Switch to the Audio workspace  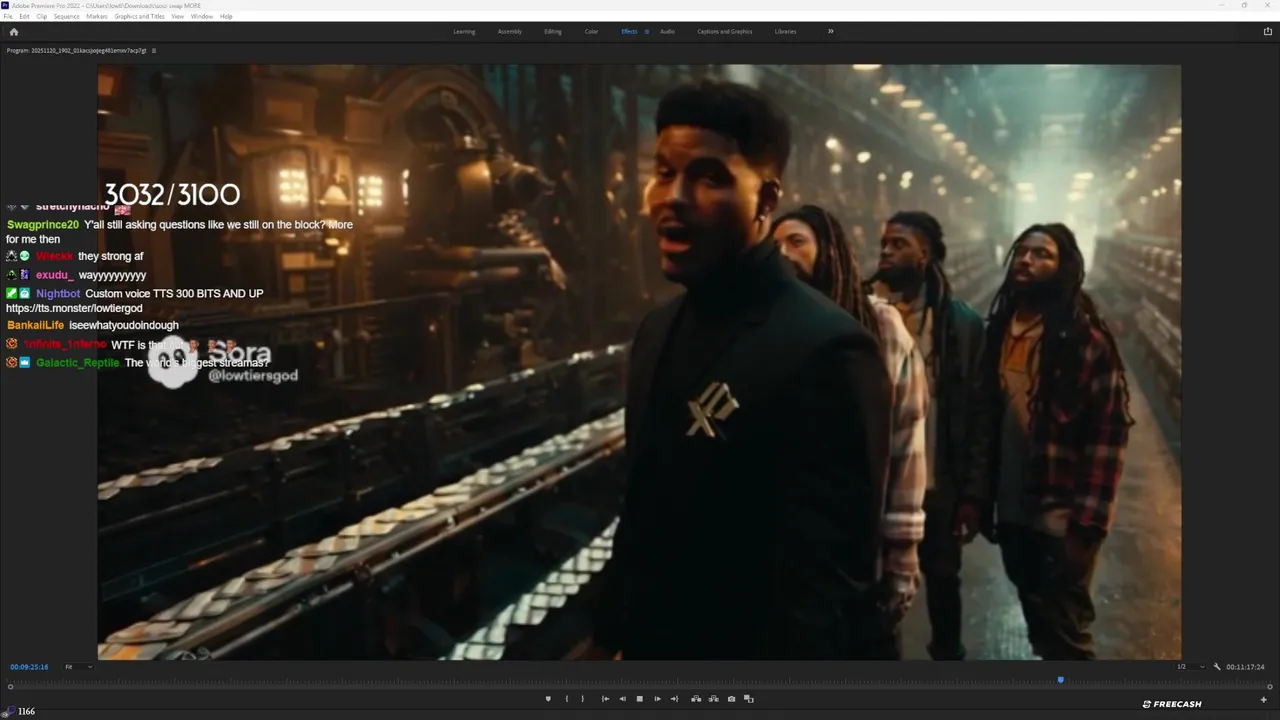pos(667,31)
